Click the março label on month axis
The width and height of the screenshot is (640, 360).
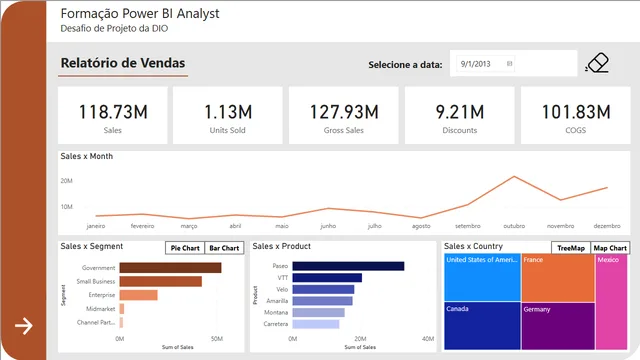[189, 226]
